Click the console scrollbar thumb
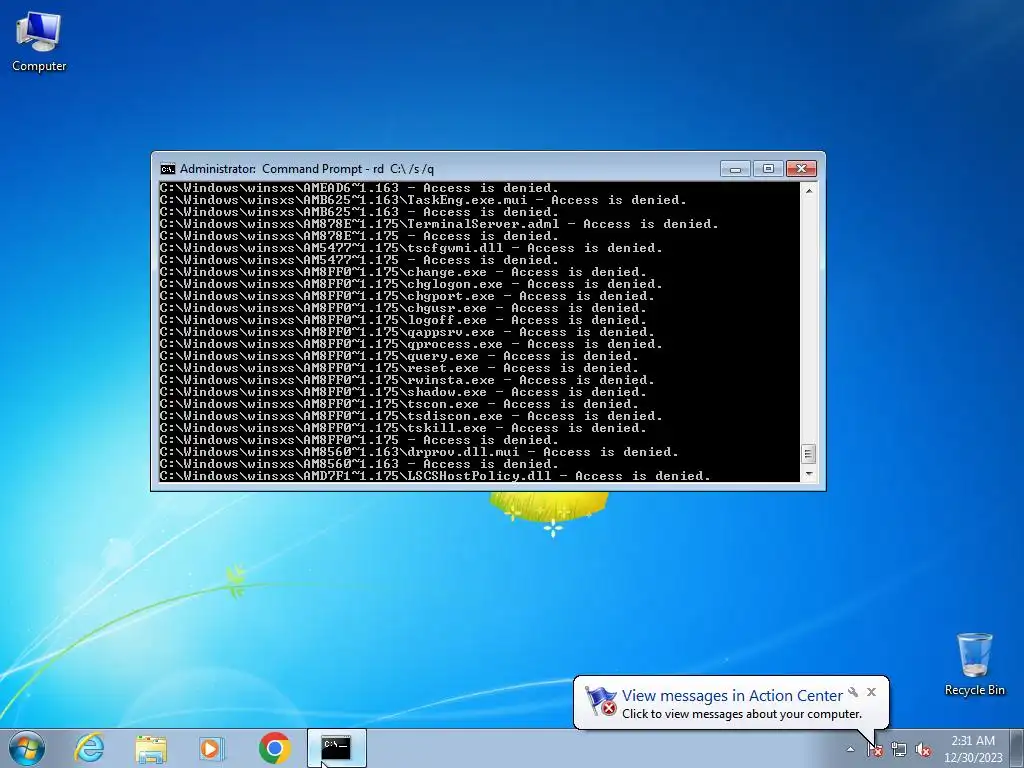Viewport: 1024px width, 768px height. click(x=808, y=453)
